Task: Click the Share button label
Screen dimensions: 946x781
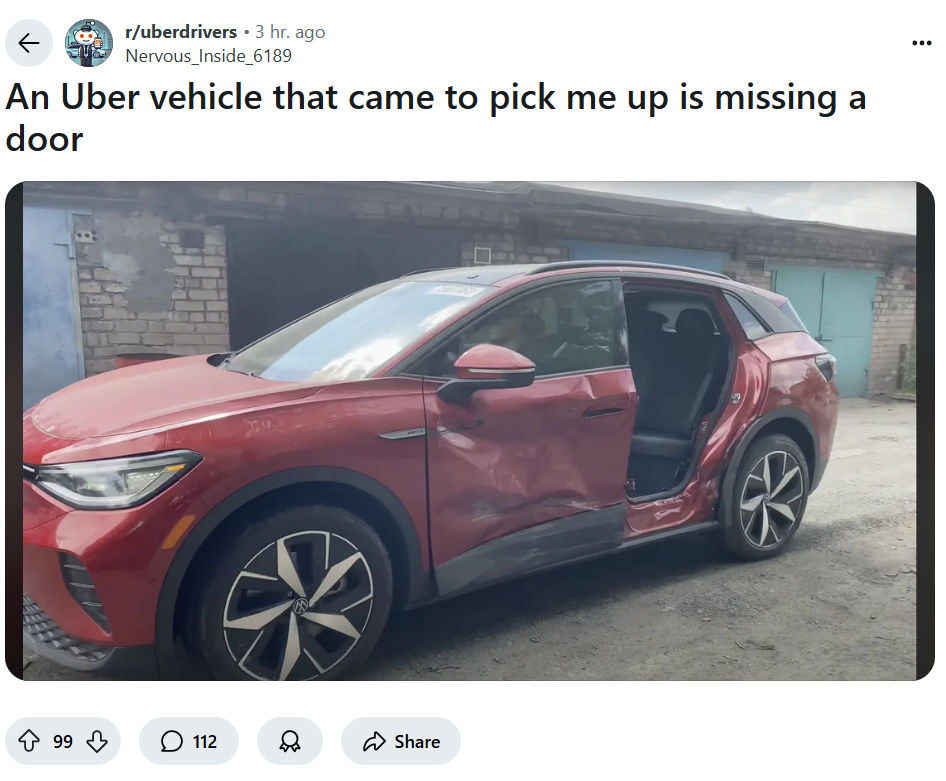Action: click(417, 741)
